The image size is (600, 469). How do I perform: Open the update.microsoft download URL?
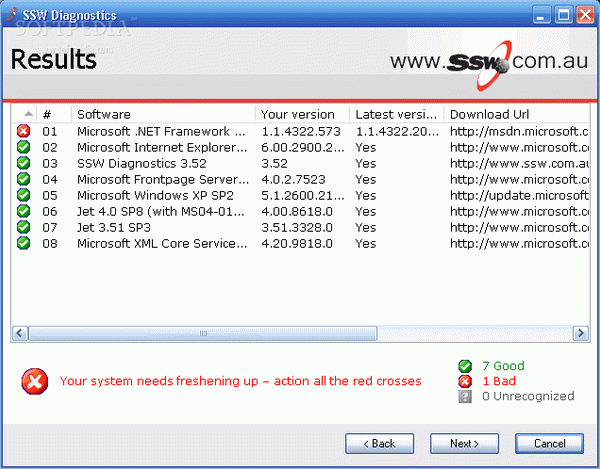click(519, 195)
